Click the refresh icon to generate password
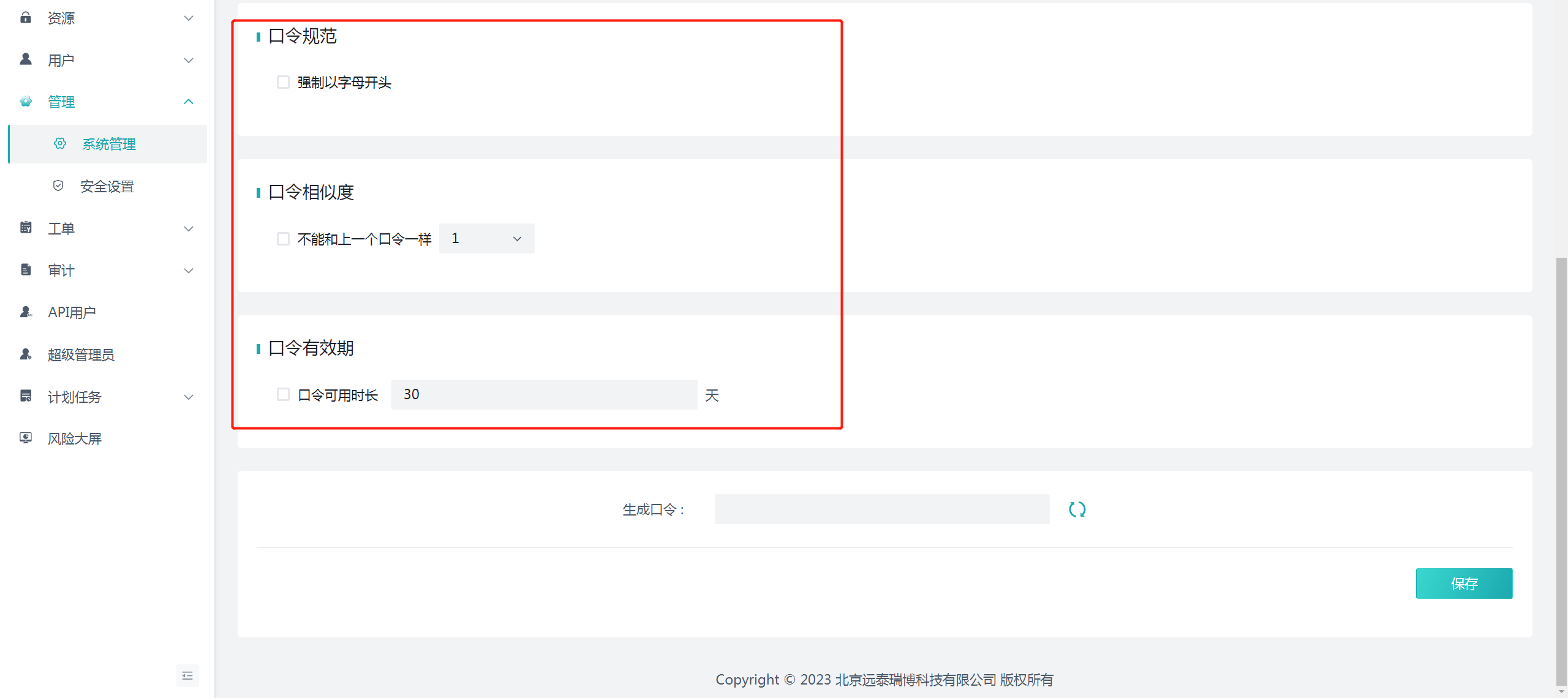The image size is (1568, 698). click(x=1077, y=509)
